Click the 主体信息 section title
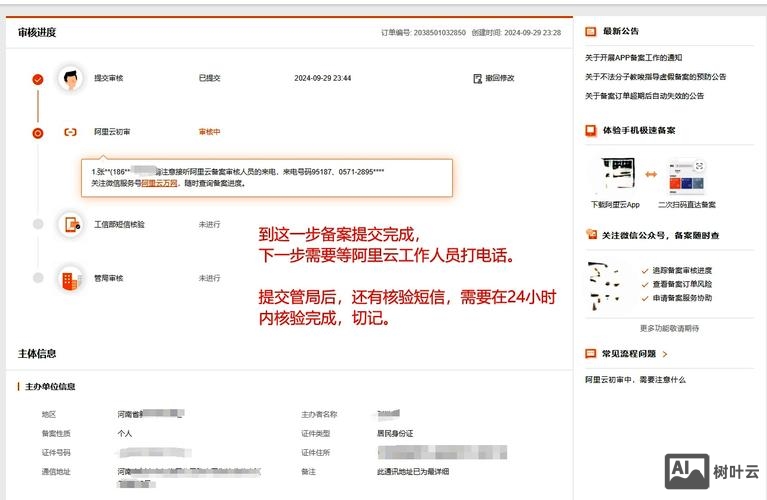 37,353
